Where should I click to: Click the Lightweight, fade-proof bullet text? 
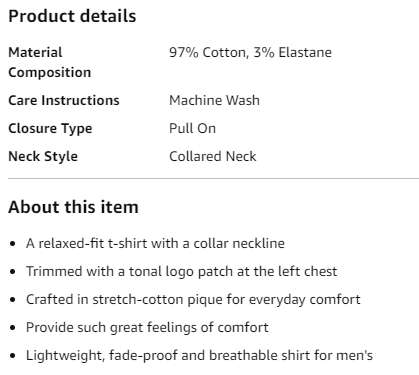199,355
